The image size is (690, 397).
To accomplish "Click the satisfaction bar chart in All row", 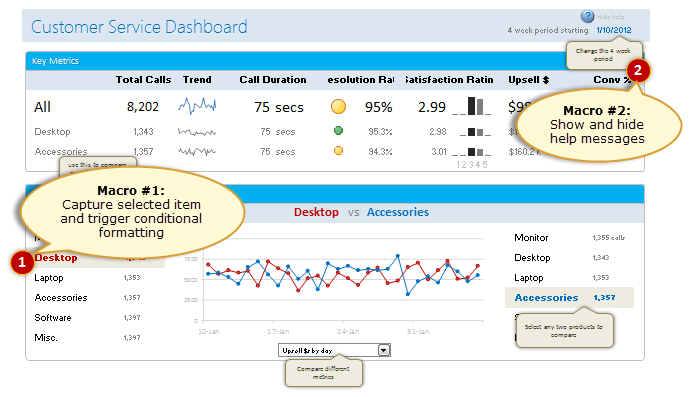I will [472, 106].
